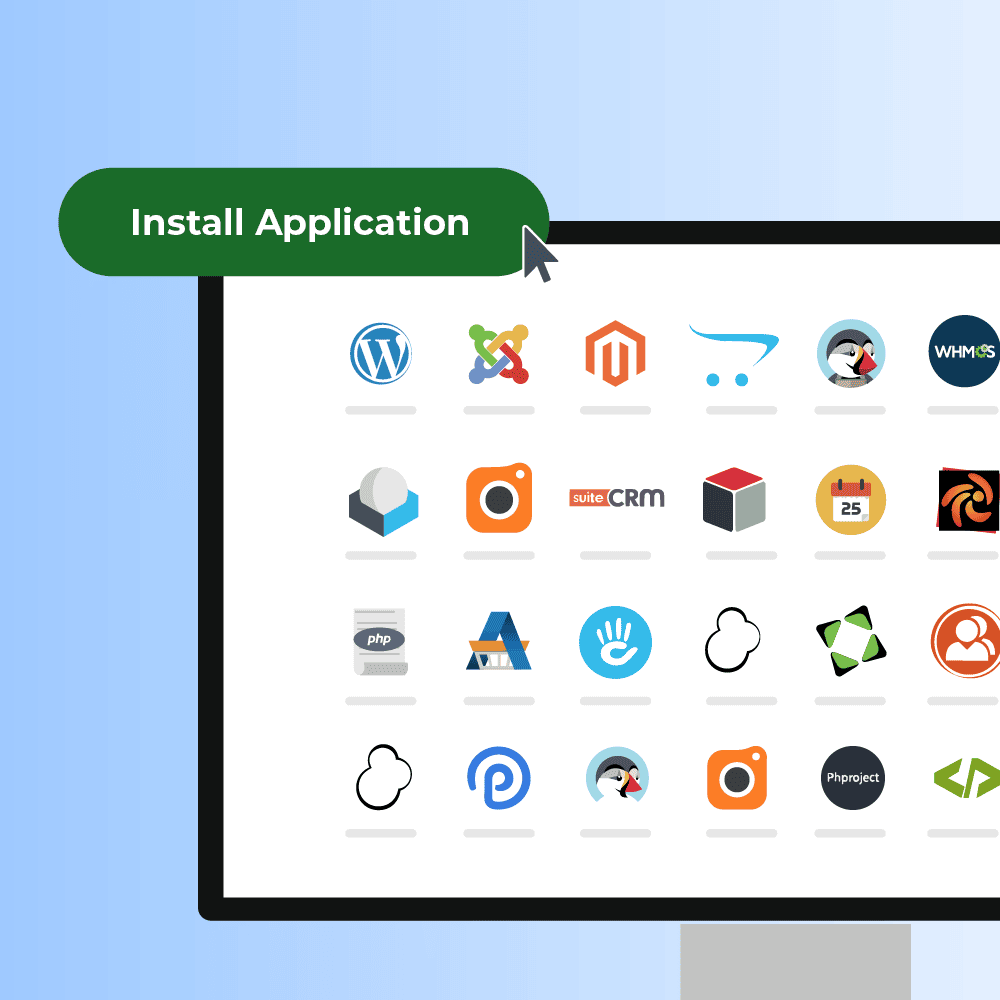
Task: Click the green code brackets icon
Action: (x=965, y=776)
